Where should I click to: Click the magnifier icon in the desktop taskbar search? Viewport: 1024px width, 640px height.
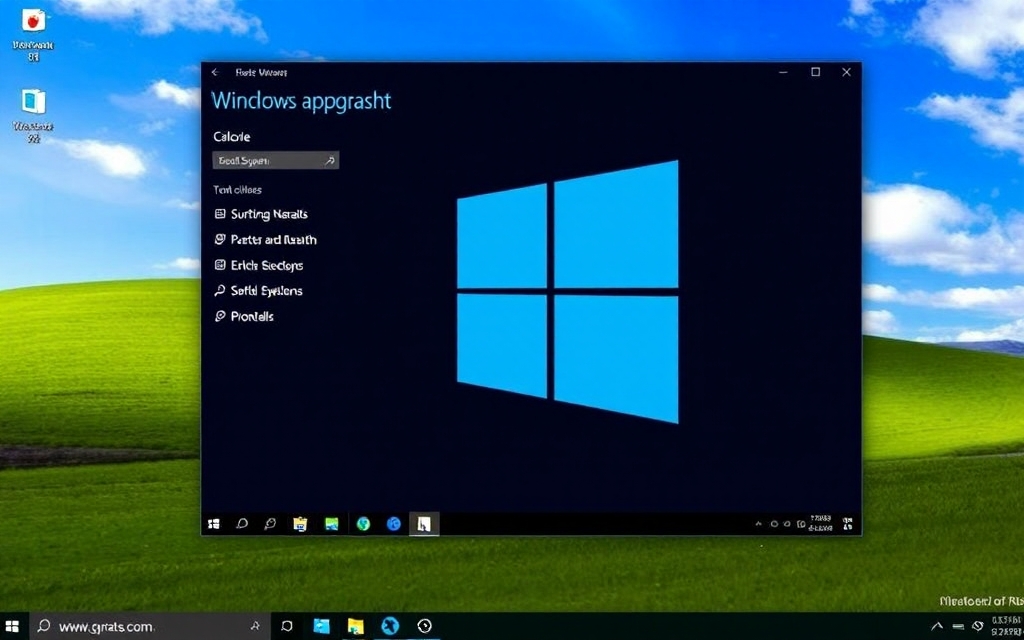[44, 626]
